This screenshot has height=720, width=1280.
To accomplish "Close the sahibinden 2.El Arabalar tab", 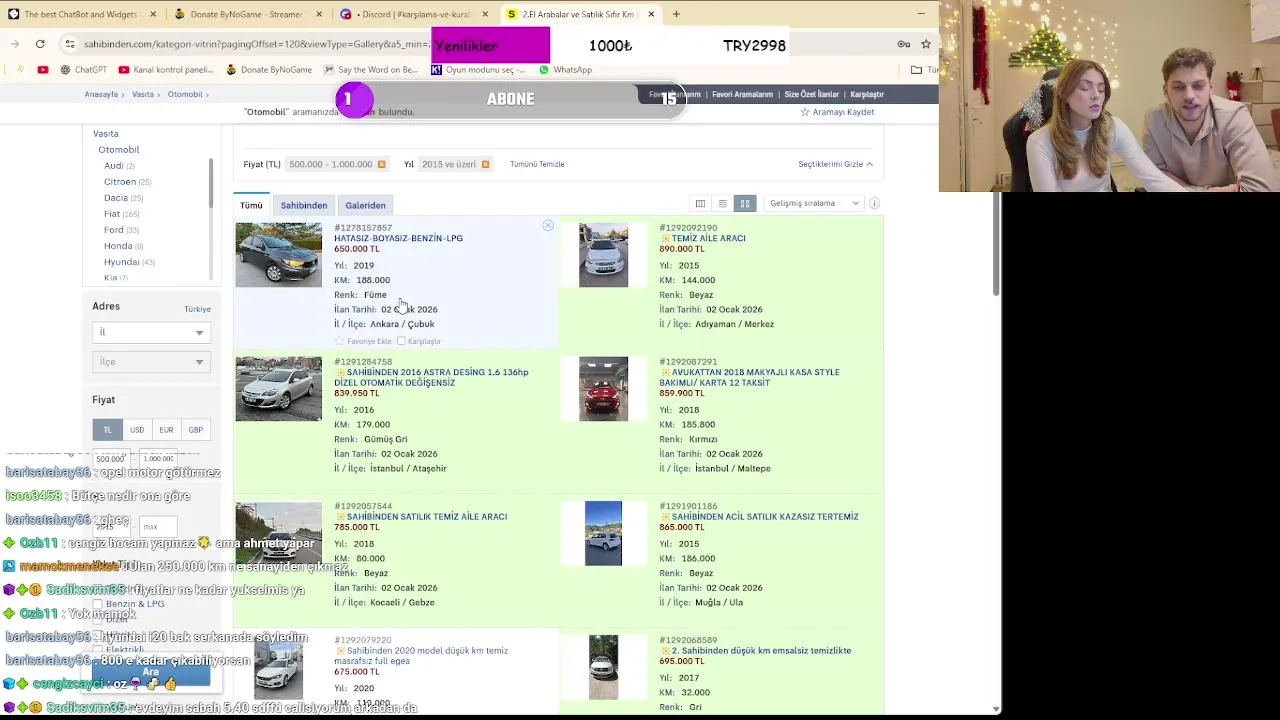I will click(651, 14).
